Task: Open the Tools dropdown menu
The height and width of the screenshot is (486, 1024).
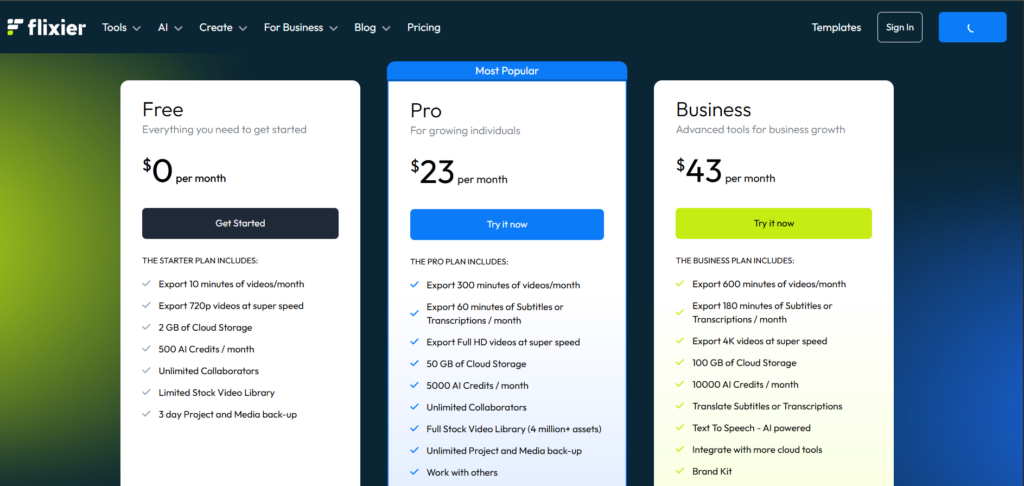Action: [121, 27]
